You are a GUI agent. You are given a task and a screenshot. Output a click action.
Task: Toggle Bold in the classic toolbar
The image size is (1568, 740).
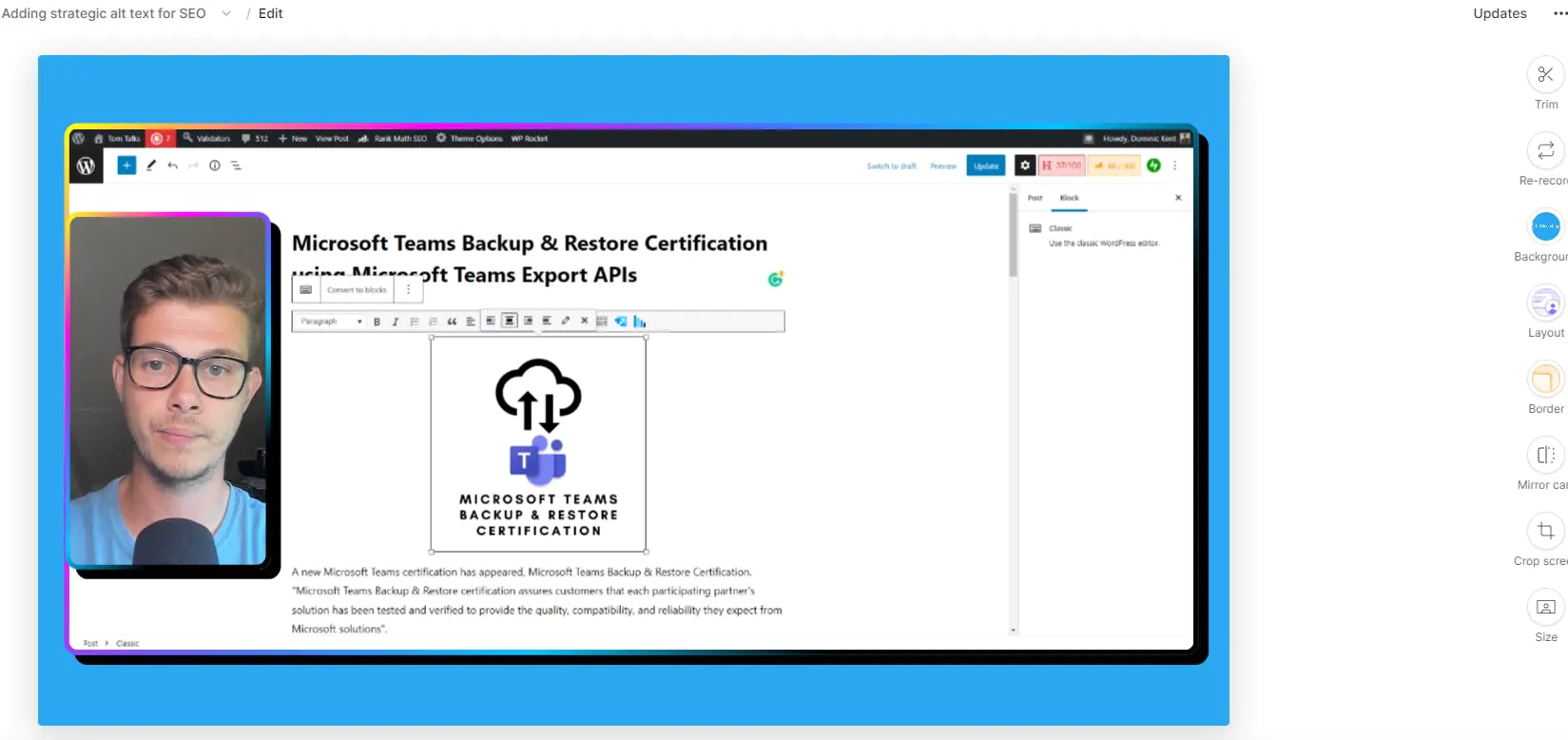[377, 321]
